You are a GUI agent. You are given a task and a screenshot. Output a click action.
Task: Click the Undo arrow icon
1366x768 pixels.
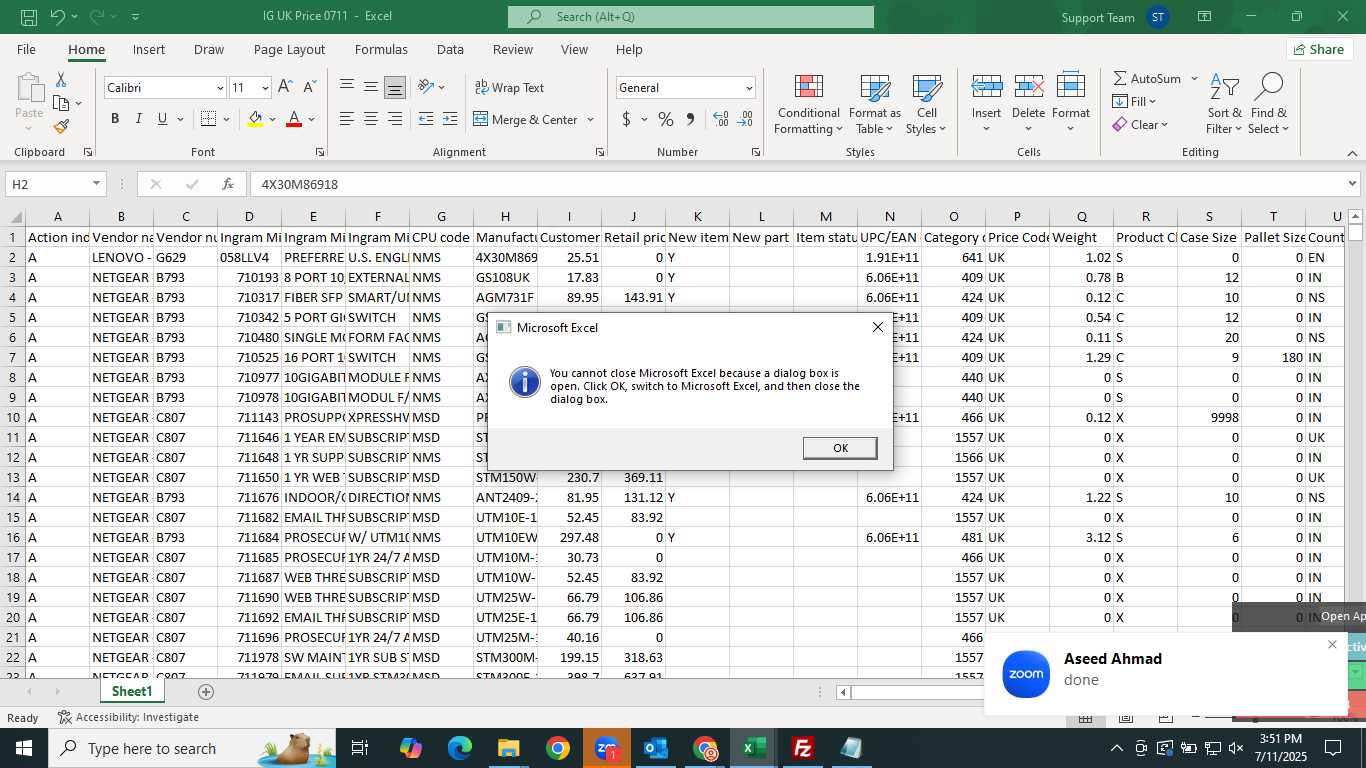coord(58,17)
